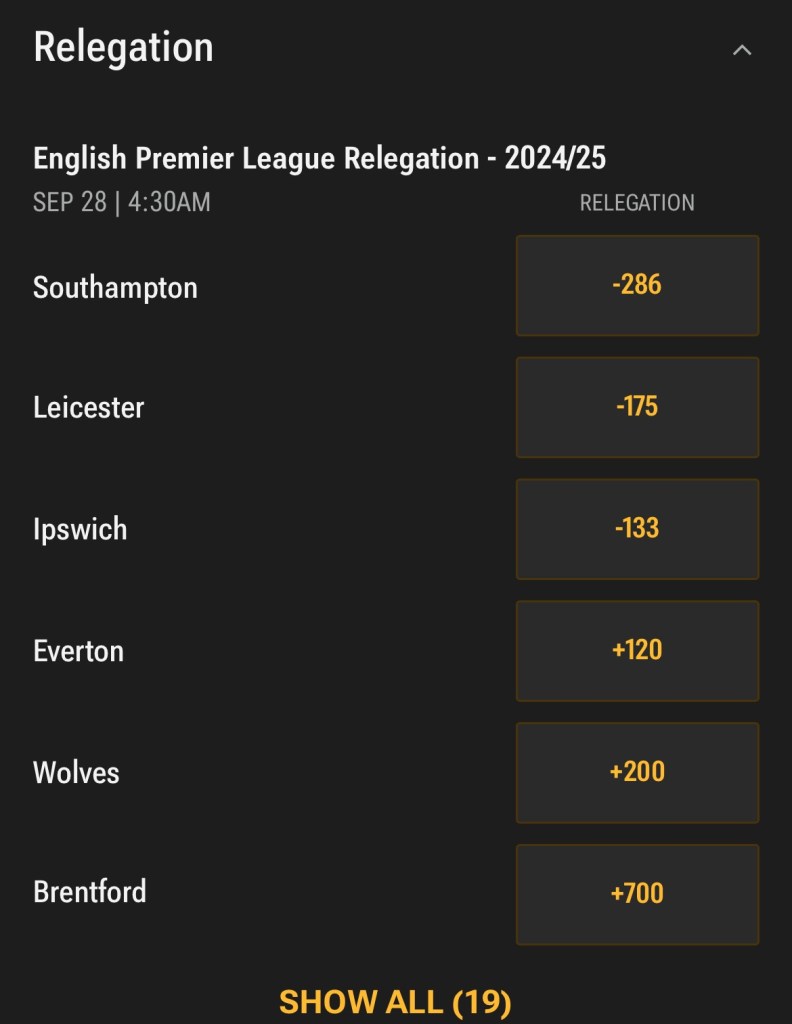Screen dimensions: 792x1024
Task: Click the Ipswich team label
Action: click(x=80, y=529)
